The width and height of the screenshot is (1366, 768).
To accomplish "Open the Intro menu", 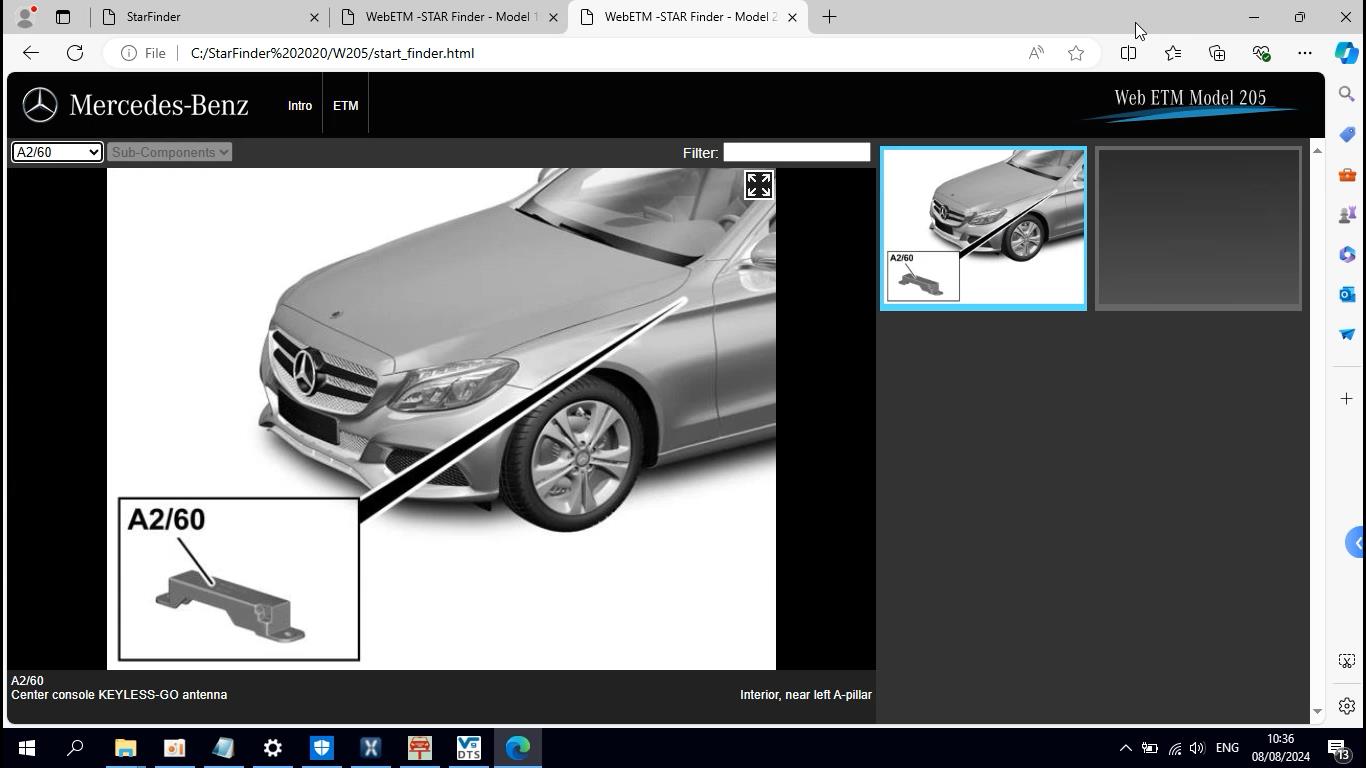I will [300, 106].
